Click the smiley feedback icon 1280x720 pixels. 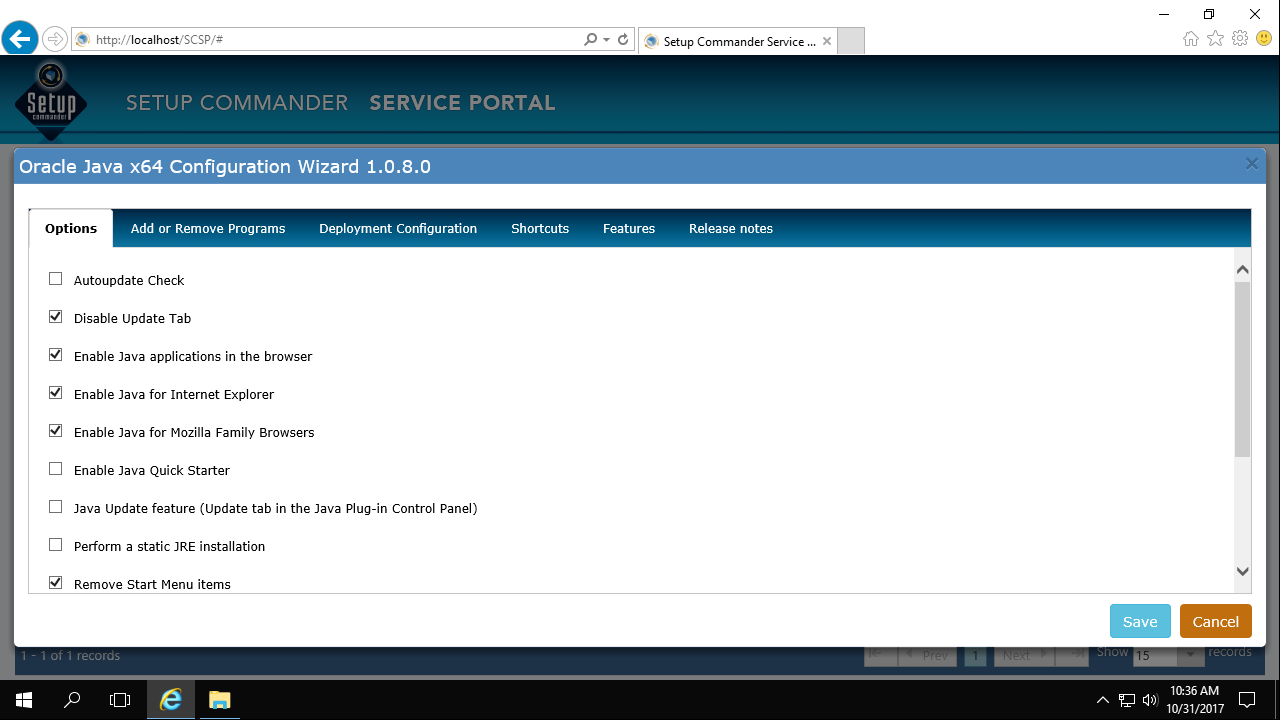tap(1264, 39)
